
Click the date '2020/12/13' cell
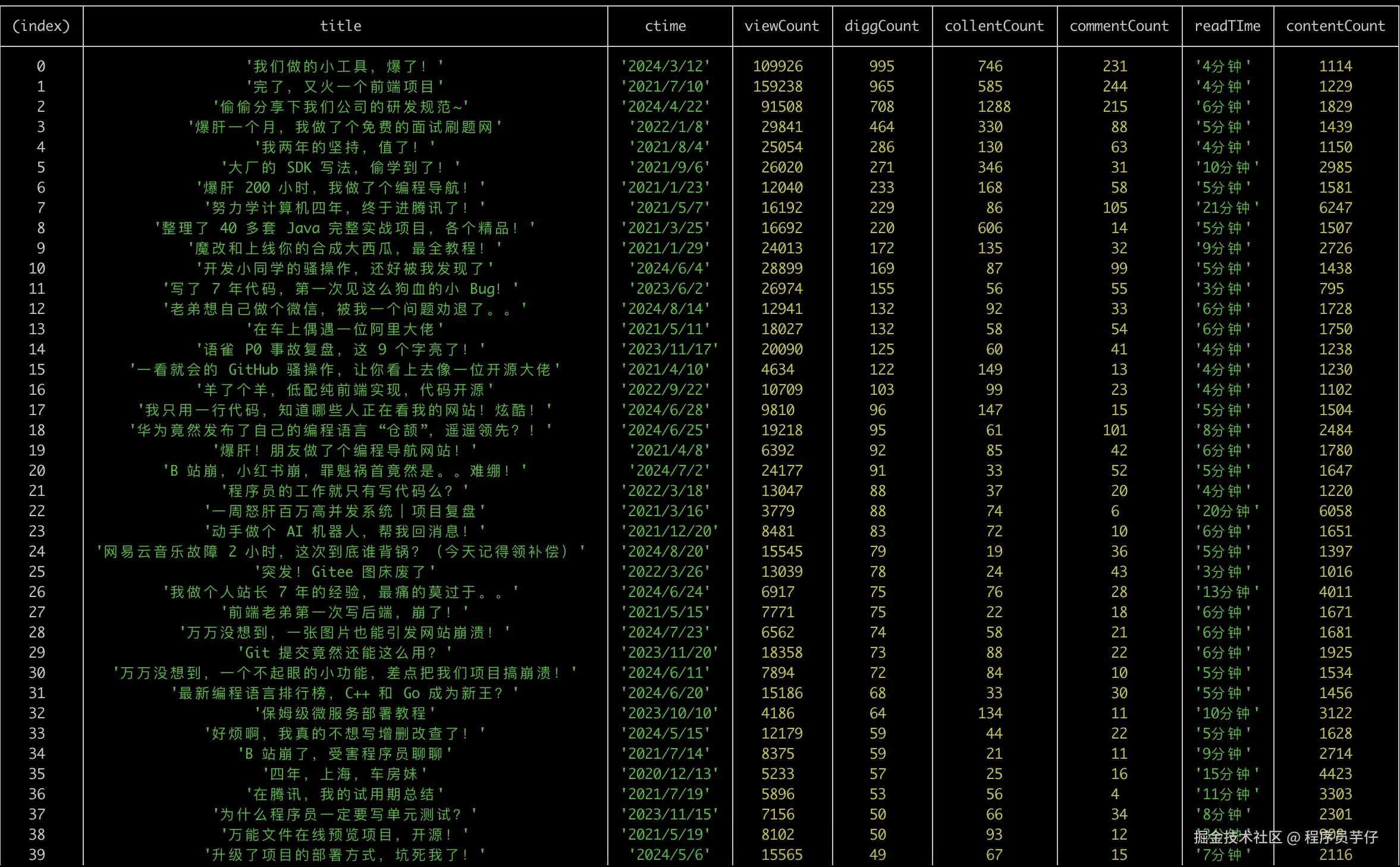669,774
